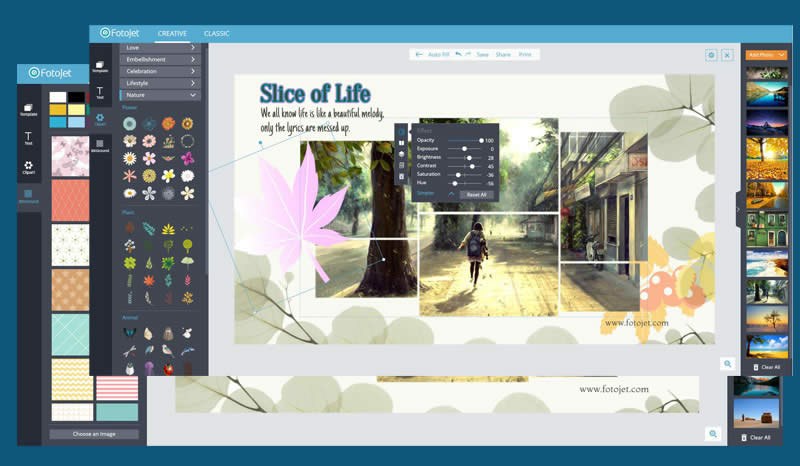The height and width of the screenshot is (466, 800).
Task: Open the Add Photo dropdown
Action: pyautogui.click(x=767, y=54)
